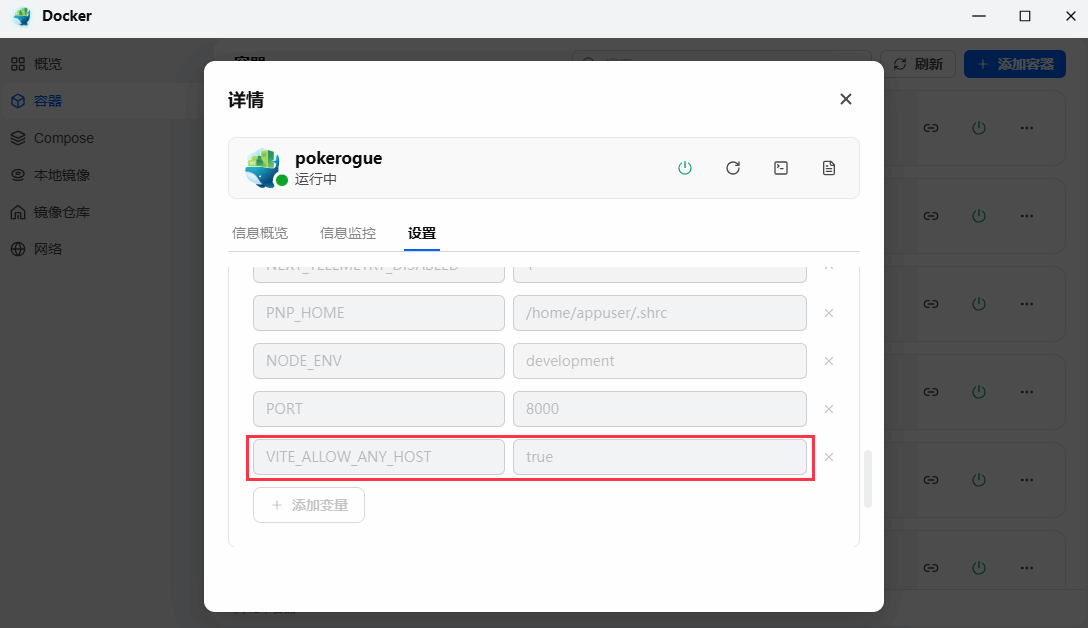Remove the PNP_HOME variable row
The height and width of the screenshot is (628, 1088).
click(828, 313)
